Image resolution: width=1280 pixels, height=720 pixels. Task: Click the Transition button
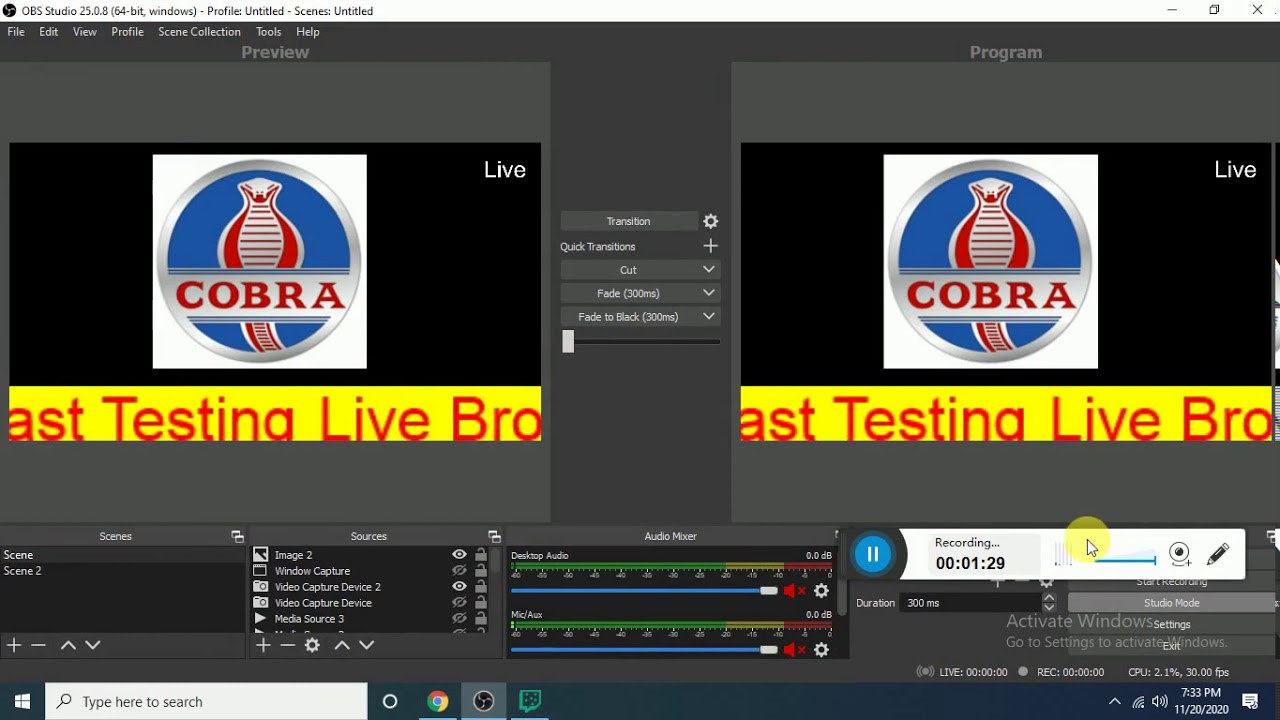click(x=629, y=221)
